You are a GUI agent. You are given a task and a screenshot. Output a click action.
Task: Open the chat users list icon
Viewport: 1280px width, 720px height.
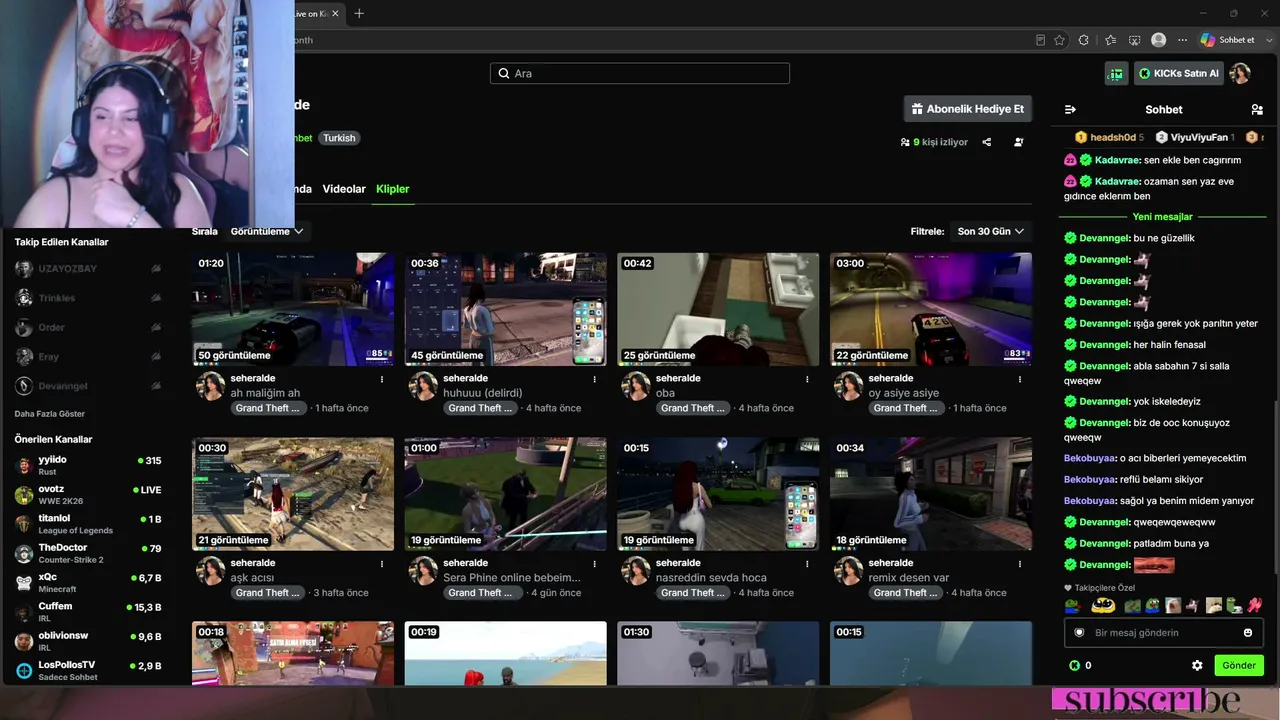pos(1257,110)
